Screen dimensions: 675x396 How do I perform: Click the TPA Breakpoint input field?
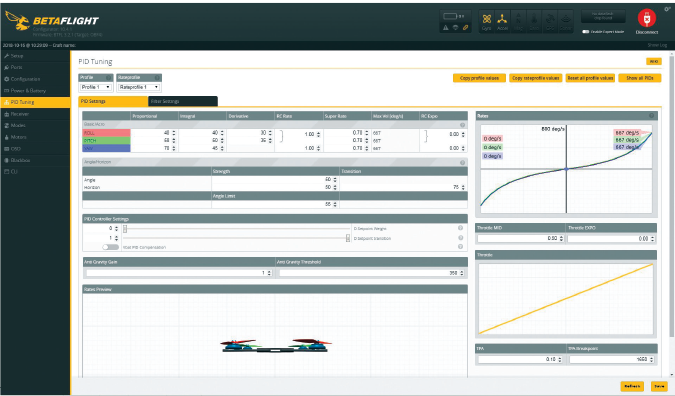pos(612,359)
